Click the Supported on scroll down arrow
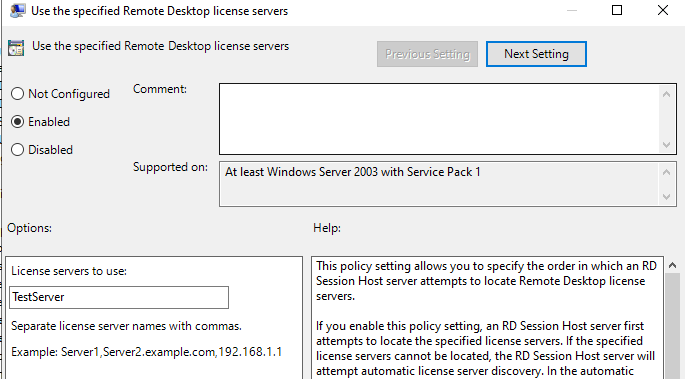 coord(667,197)
